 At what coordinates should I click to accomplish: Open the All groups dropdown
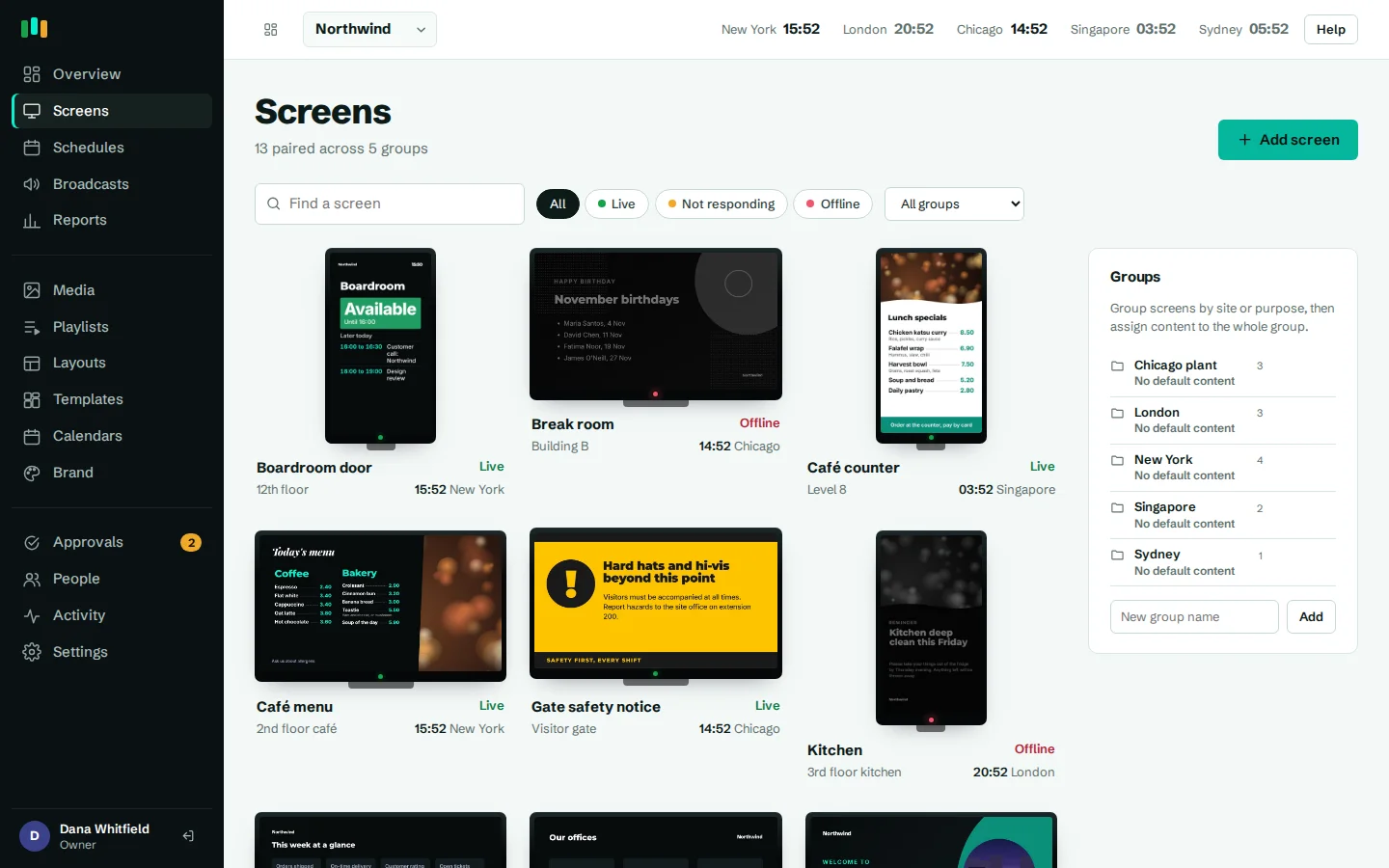(x=954, y=203)
